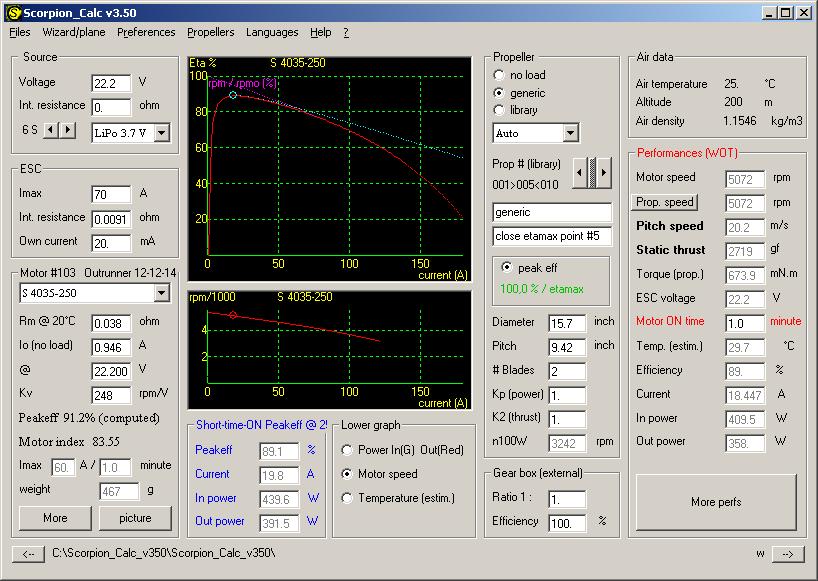Screen dimensions: 818x581
Task: Open the Auto propeller dropdown
Action: click(x=570, y=133)
